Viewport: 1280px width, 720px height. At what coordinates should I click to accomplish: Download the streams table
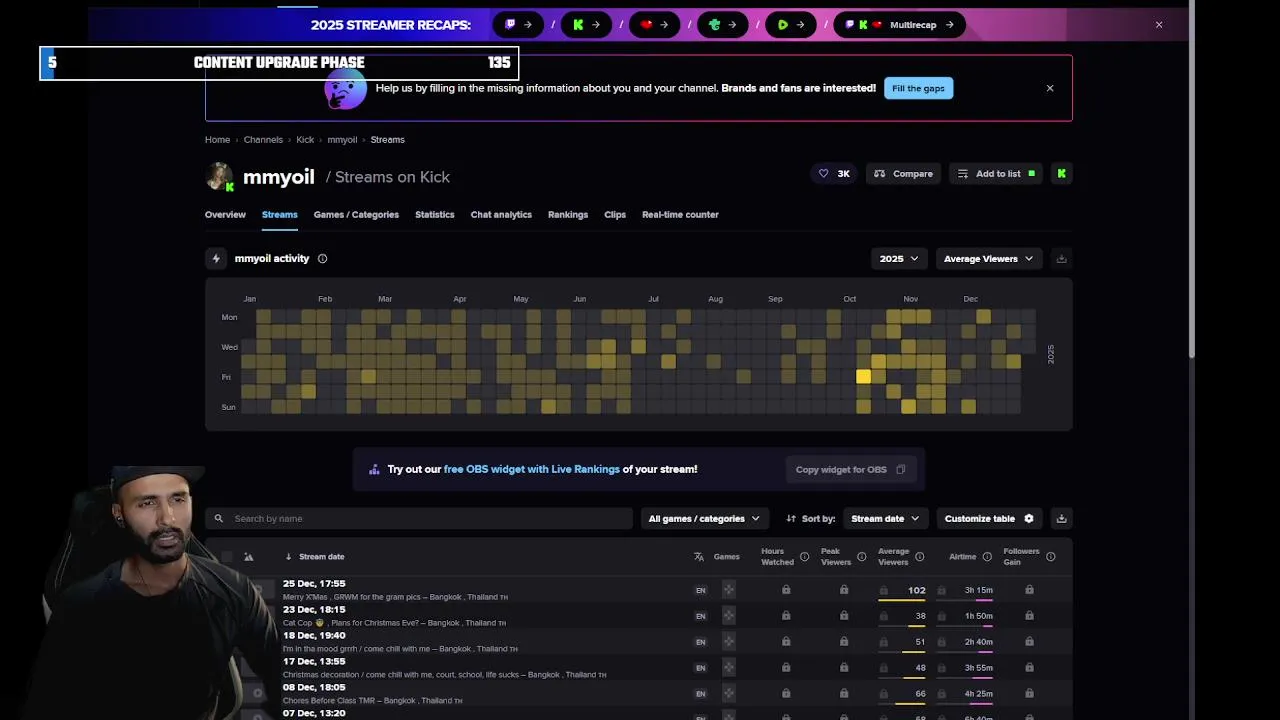[x=1062, y=518]
